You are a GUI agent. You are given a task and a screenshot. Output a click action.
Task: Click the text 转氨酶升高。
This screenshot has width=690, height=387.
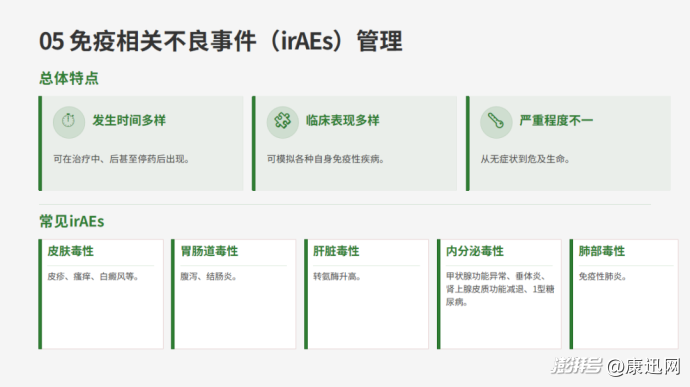(x=337, y=276)
